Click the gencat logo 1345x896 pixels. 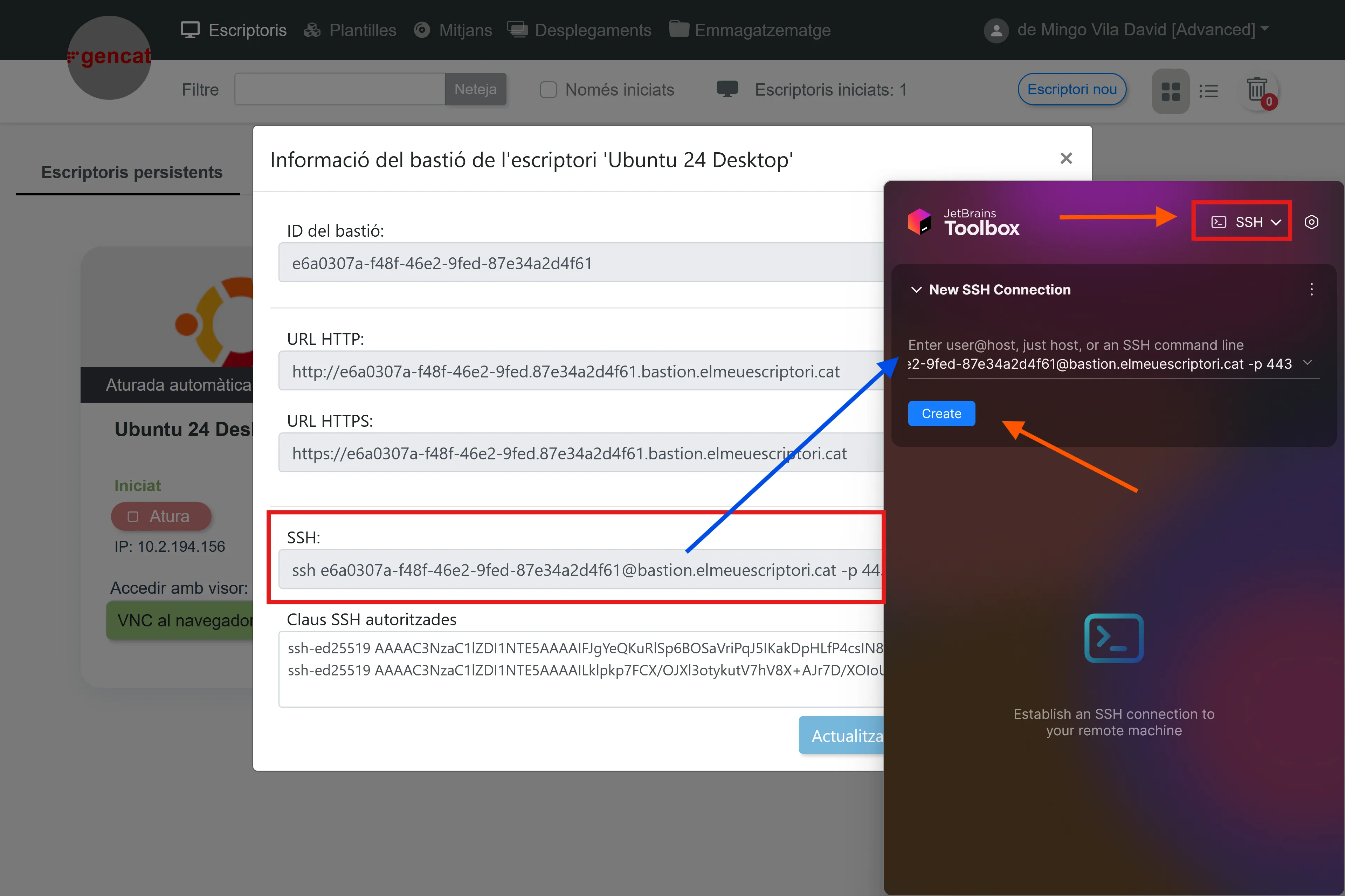point(109,57)
